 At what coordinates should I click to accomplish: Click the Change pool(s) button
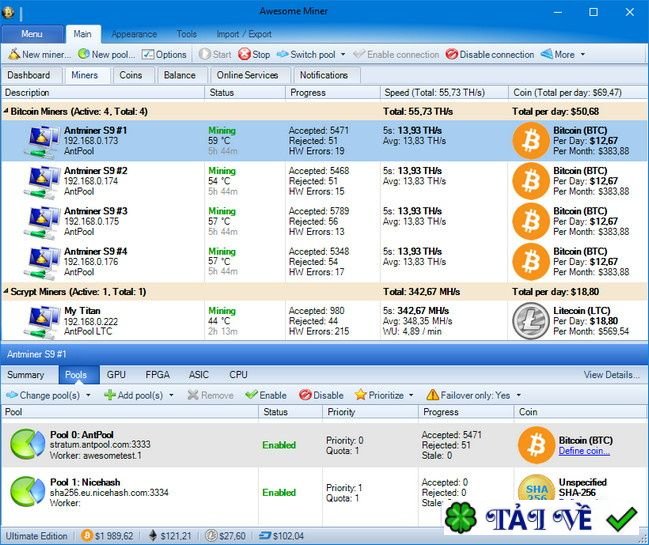click(43, 396)
